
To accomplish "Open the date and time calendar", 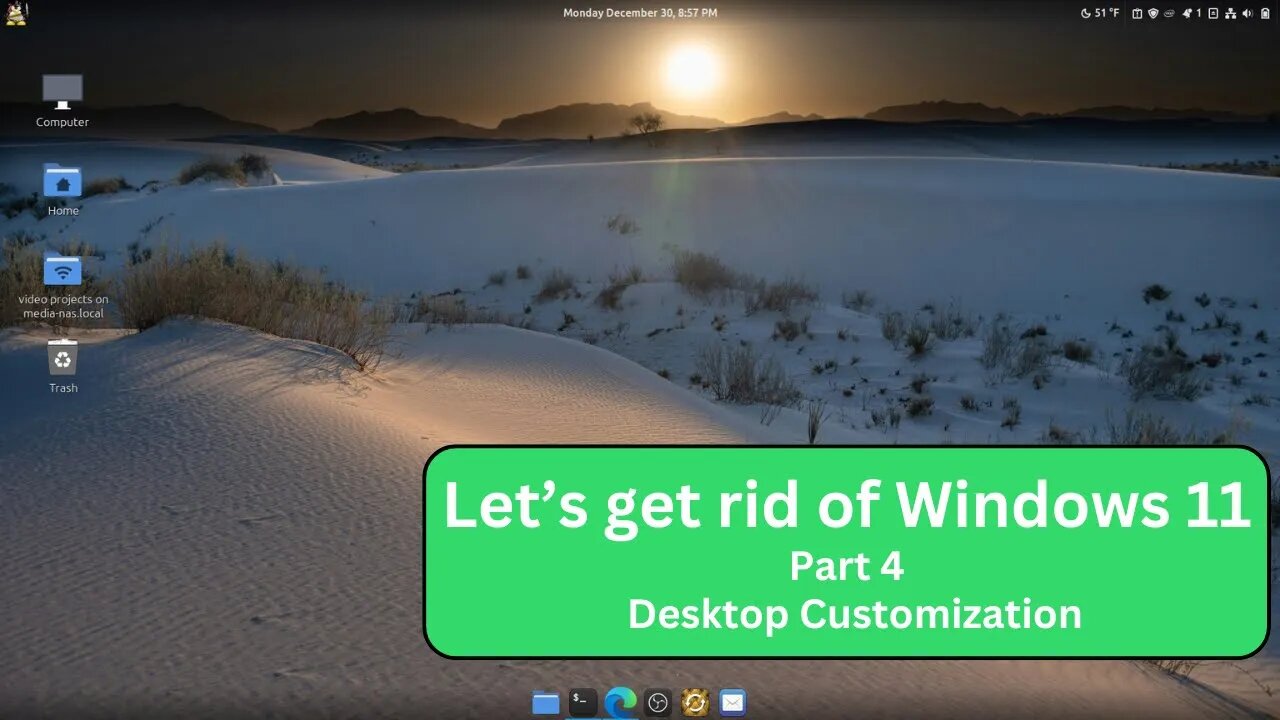I will point(640,13).
